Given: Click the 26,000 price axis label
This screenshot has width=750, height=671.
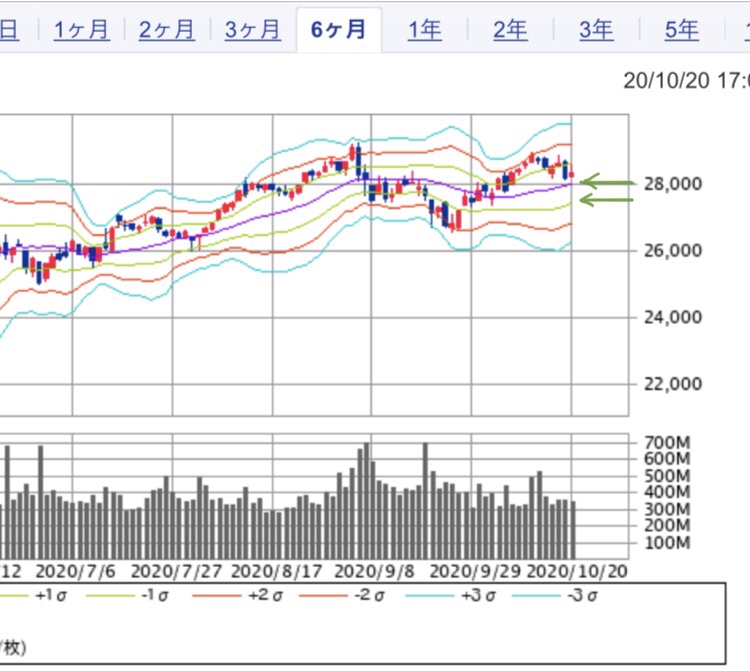Looking at the screenshot, I should 673,251.
